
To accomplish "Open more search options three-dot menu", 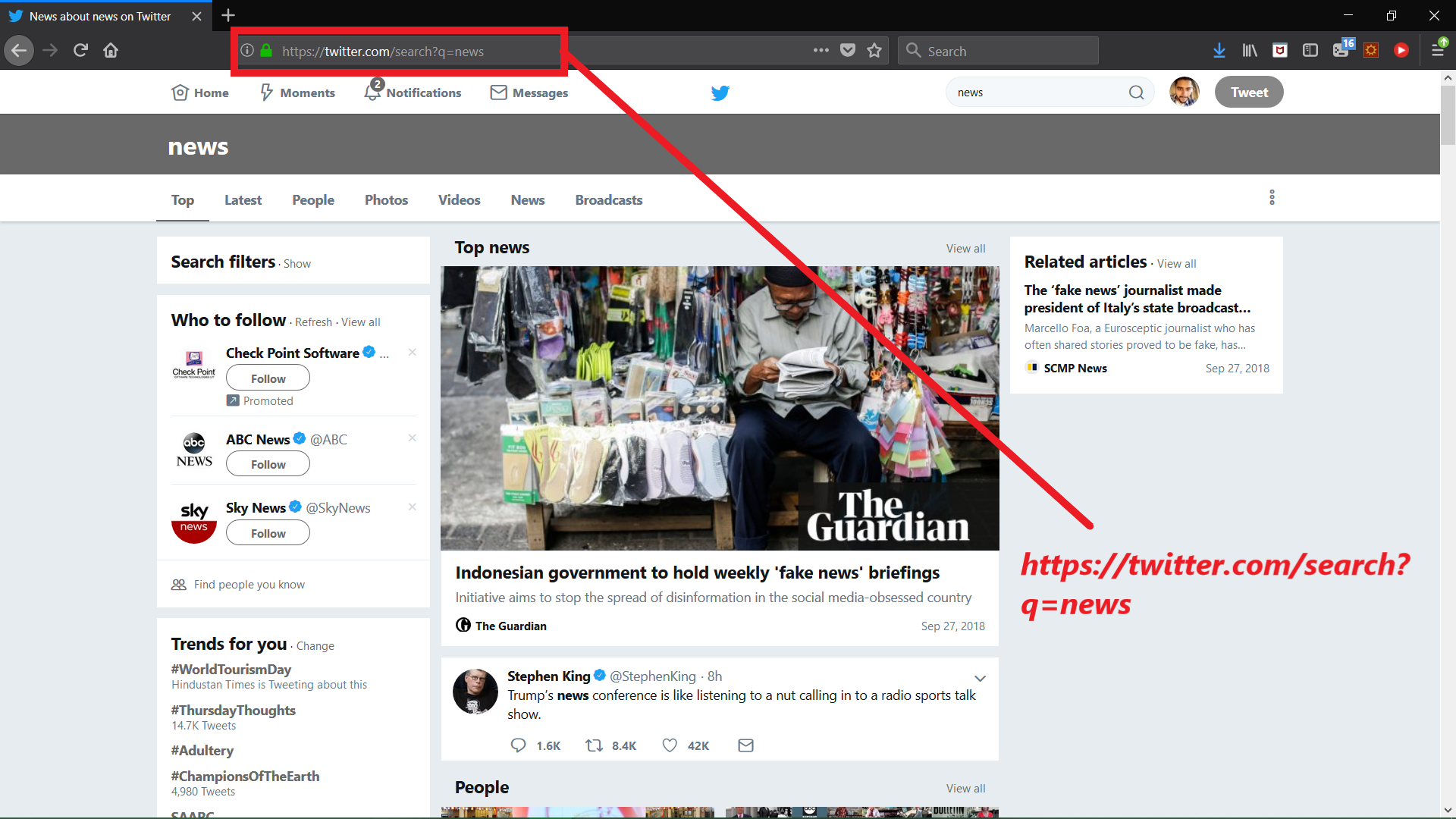I will (x=1272, y=198).
